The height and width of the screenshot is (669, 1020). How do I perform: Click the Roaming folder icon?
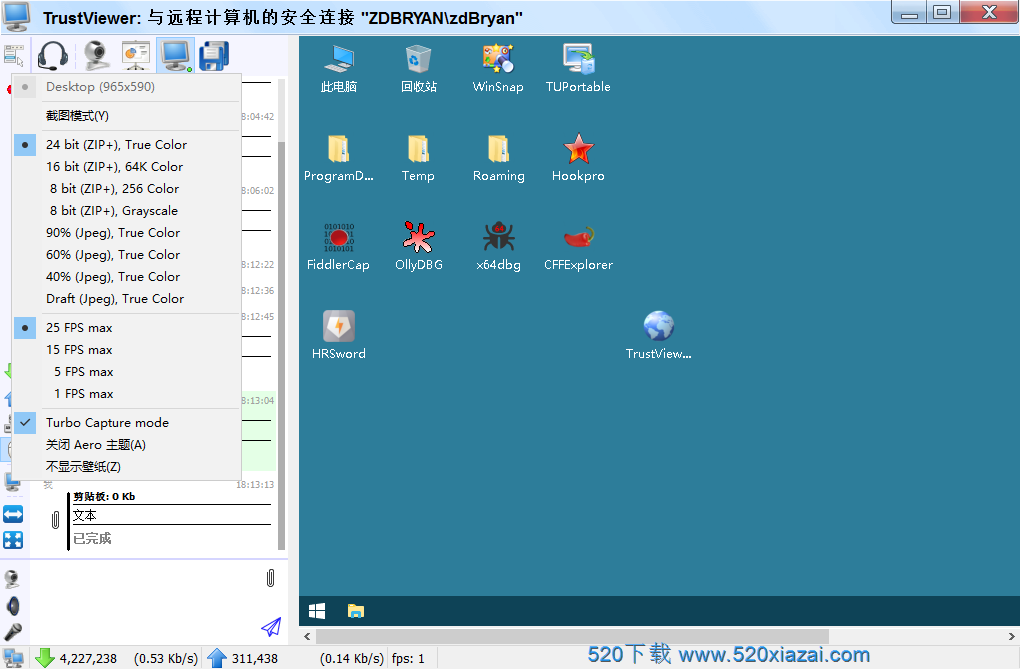(x=498, y=157)
